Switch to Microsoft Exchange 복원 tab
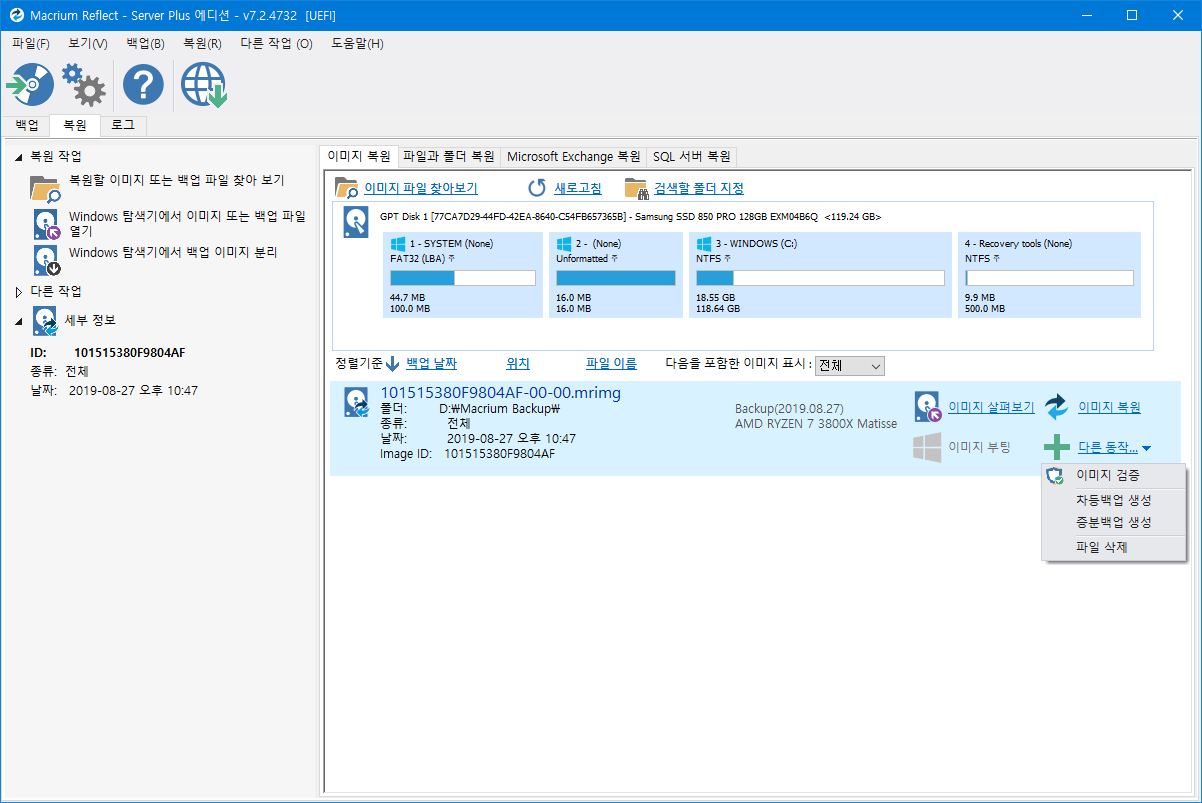The image size is (1202, 803). tap(573, 156)
